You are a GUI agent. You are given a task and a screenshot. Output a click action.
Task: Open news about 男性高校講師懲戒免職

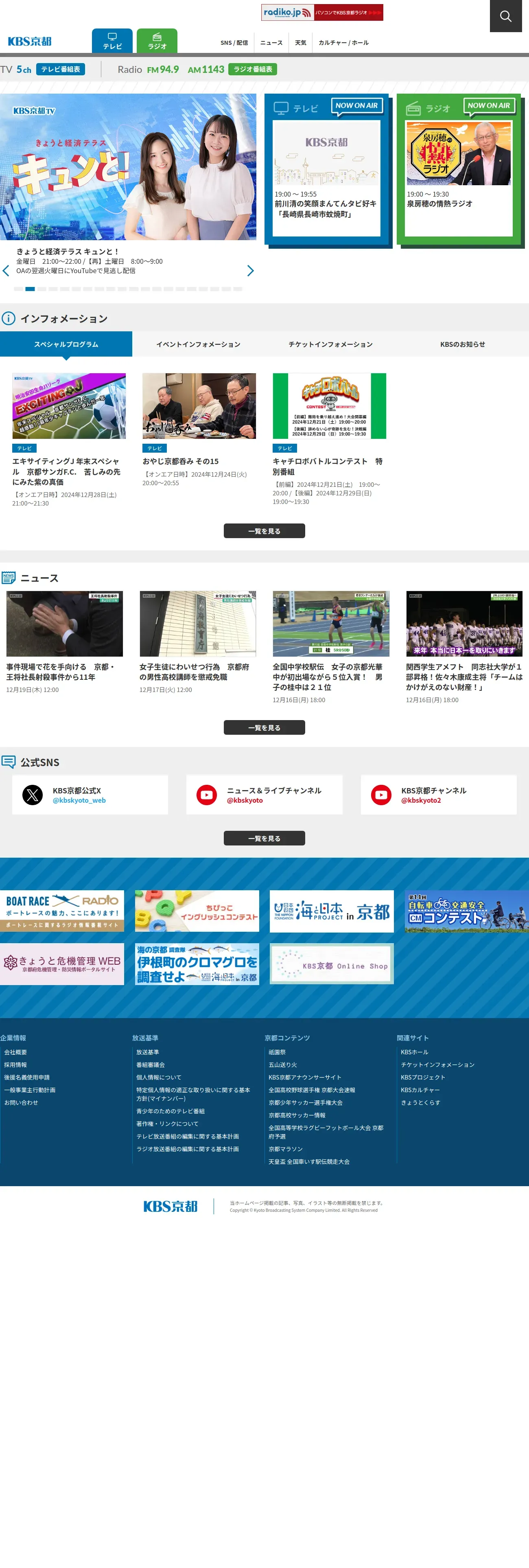click(x=198, y=624)
